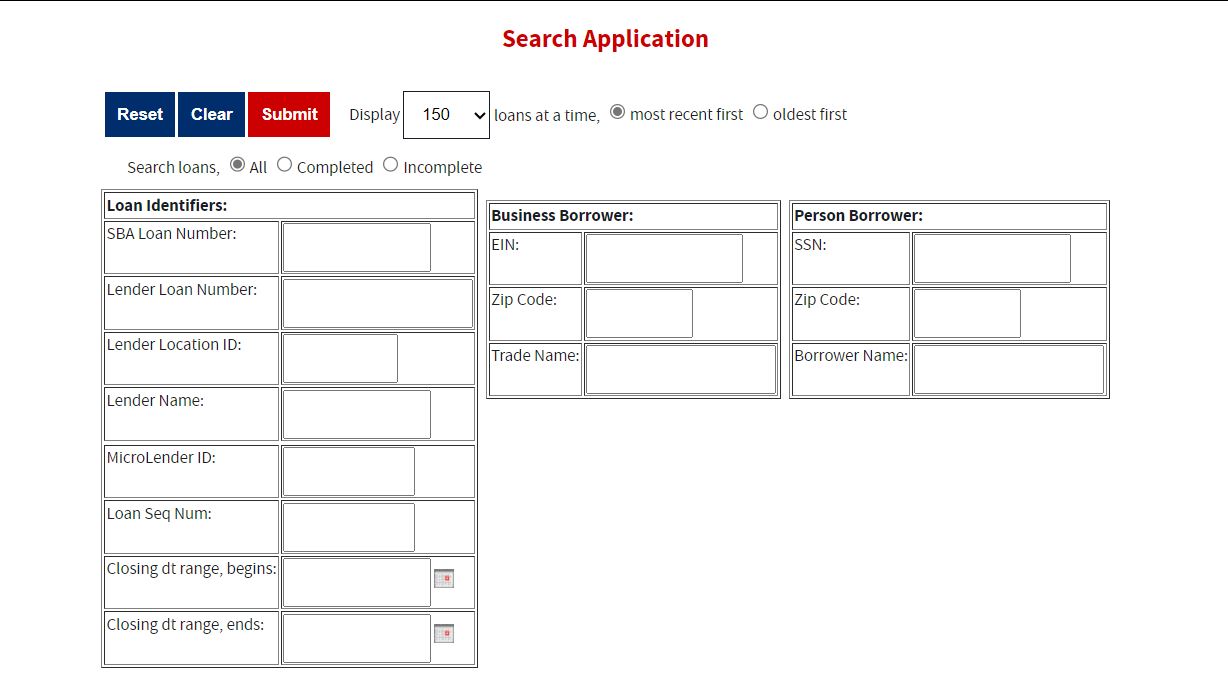1228x698 pixels.
Task: Focus the SBA Loan Number field
Action: point(356,248)
